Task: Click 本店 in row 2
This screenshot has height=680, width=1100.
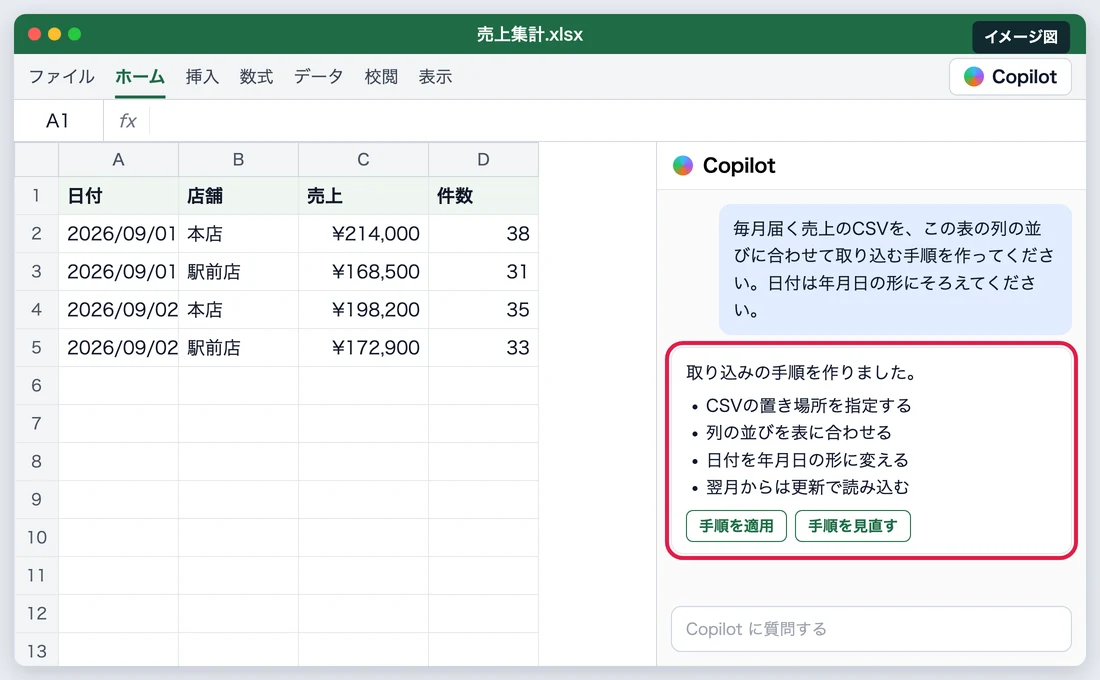Action: pos(239,234)
